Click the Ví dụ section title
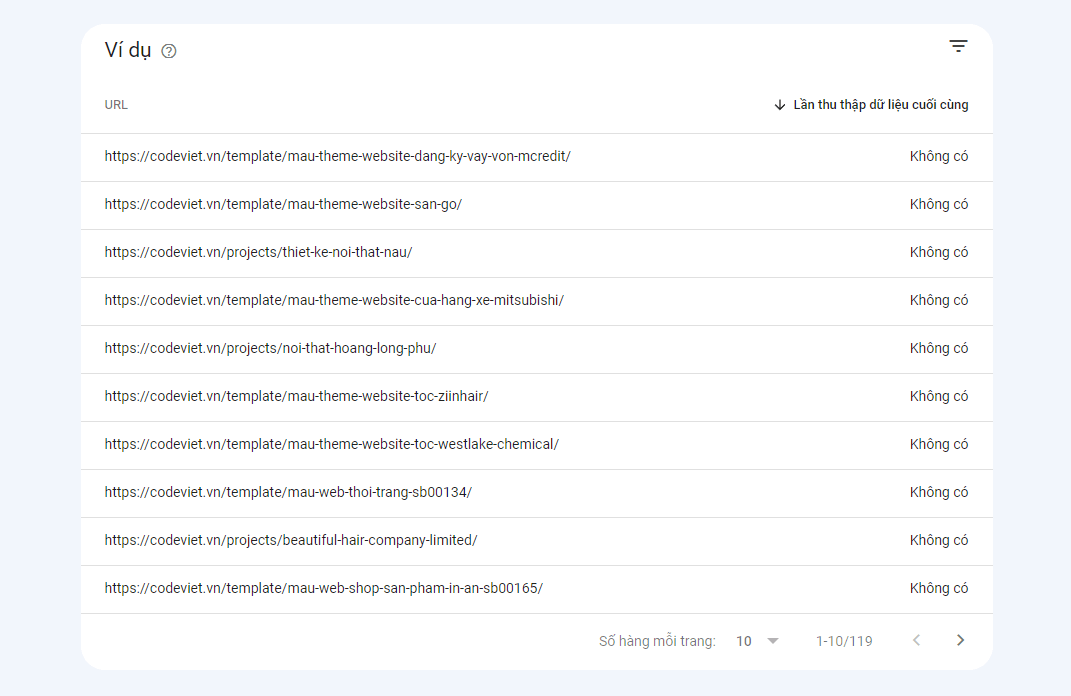 coord(128,51)
